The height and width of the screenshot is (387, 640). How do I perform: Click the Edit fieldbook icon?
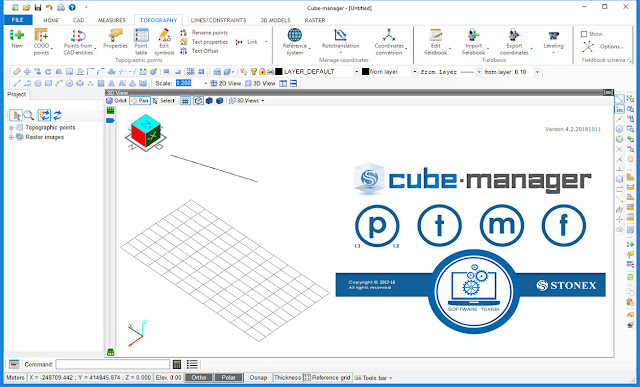point(436,35)
